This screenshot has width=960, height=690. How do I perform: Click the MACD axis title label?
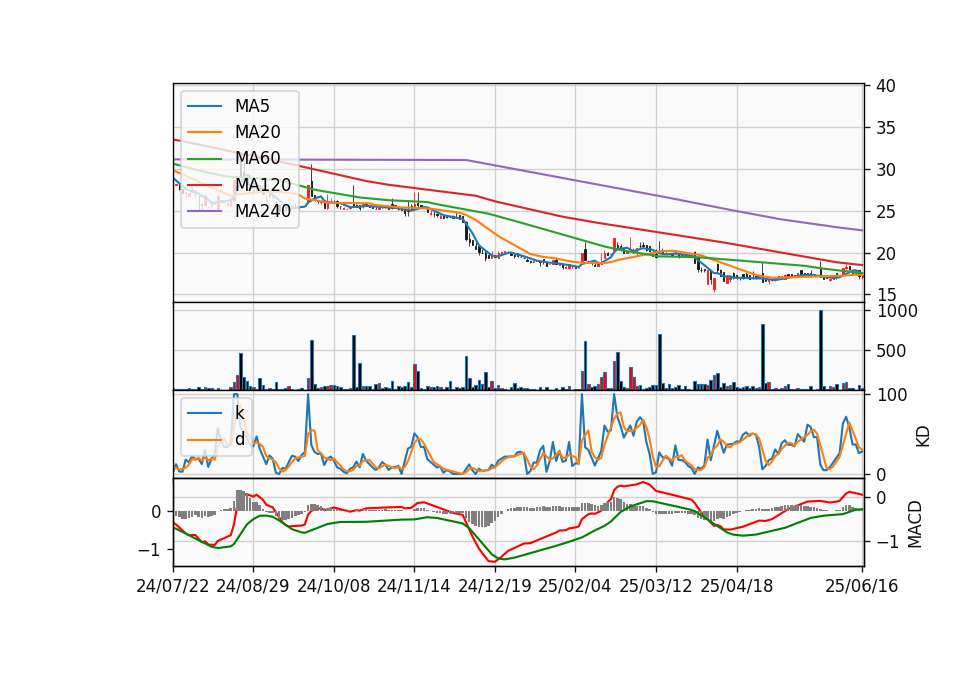point(914,524)
